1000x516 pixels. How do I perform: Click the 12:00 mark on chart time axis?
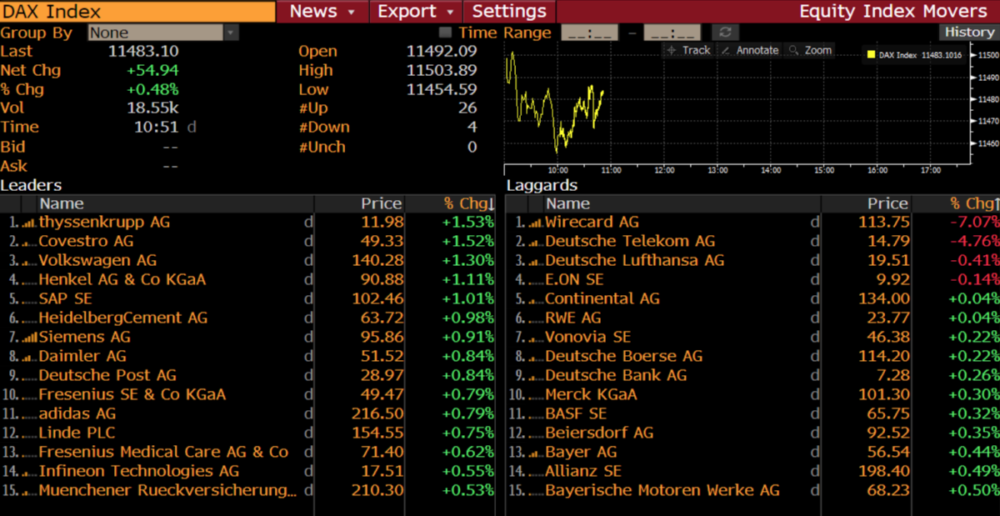pos(665,170)
